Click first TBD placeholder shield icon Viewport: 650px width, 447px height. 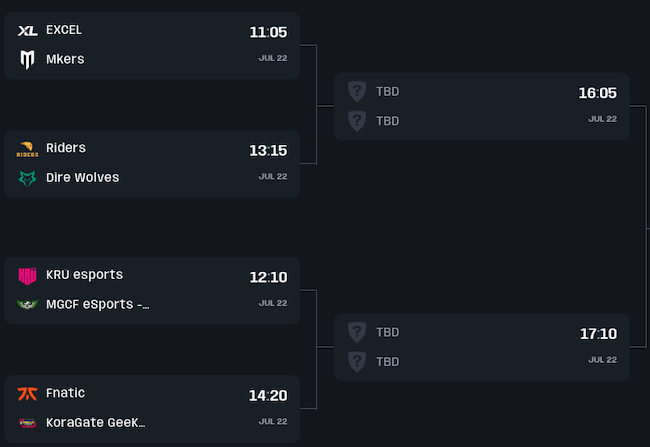[x=357, y=91]
